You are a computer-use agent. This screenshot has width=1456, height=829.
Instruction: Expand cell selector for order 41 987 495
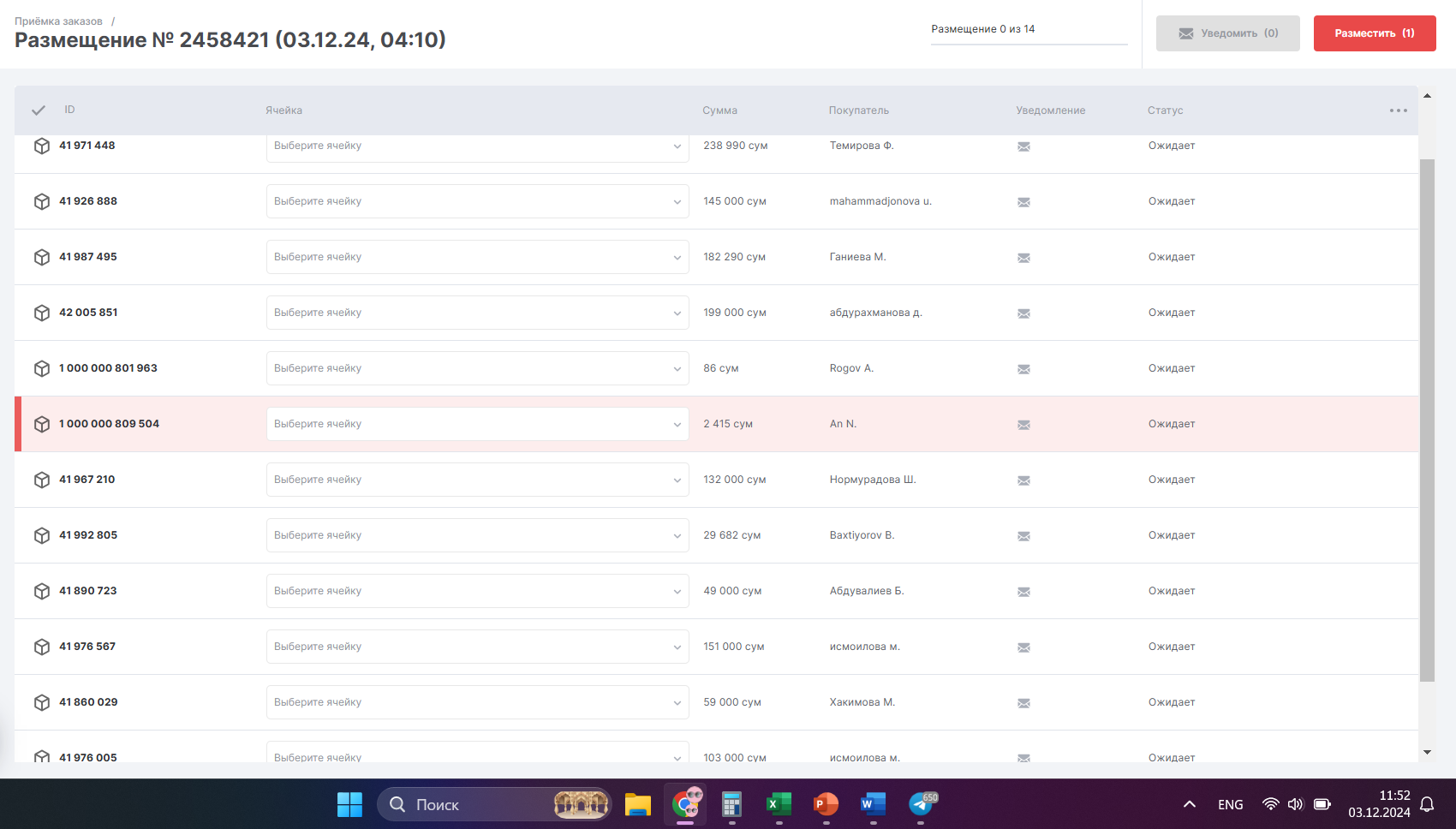pyautogui.click(x=478, y=257)
